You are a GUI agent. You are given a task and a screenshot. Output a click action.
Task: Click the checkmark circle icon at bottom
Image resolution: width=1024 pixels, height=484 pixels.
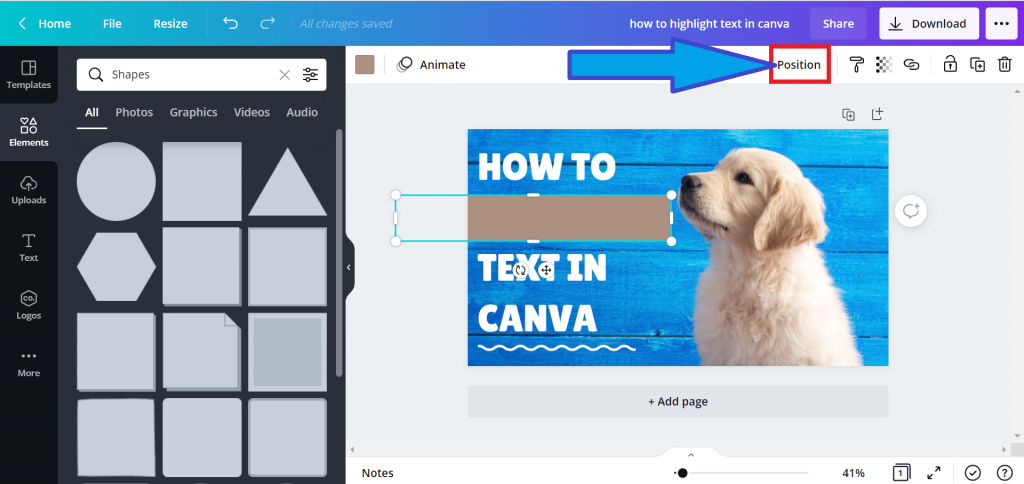click(x=972, y=472)
